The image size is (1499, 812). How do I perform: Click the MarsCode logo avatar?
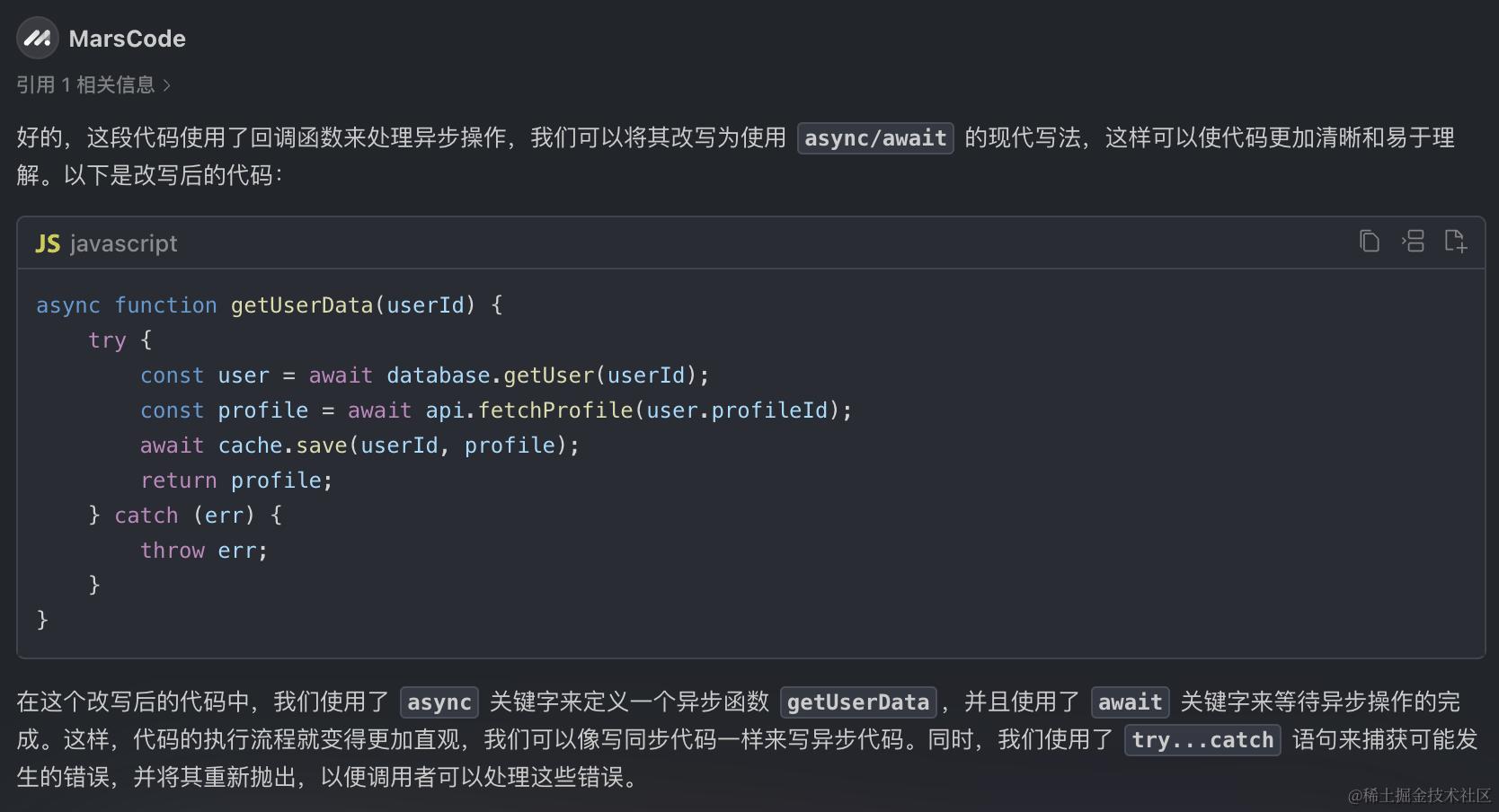click(37, 38)
